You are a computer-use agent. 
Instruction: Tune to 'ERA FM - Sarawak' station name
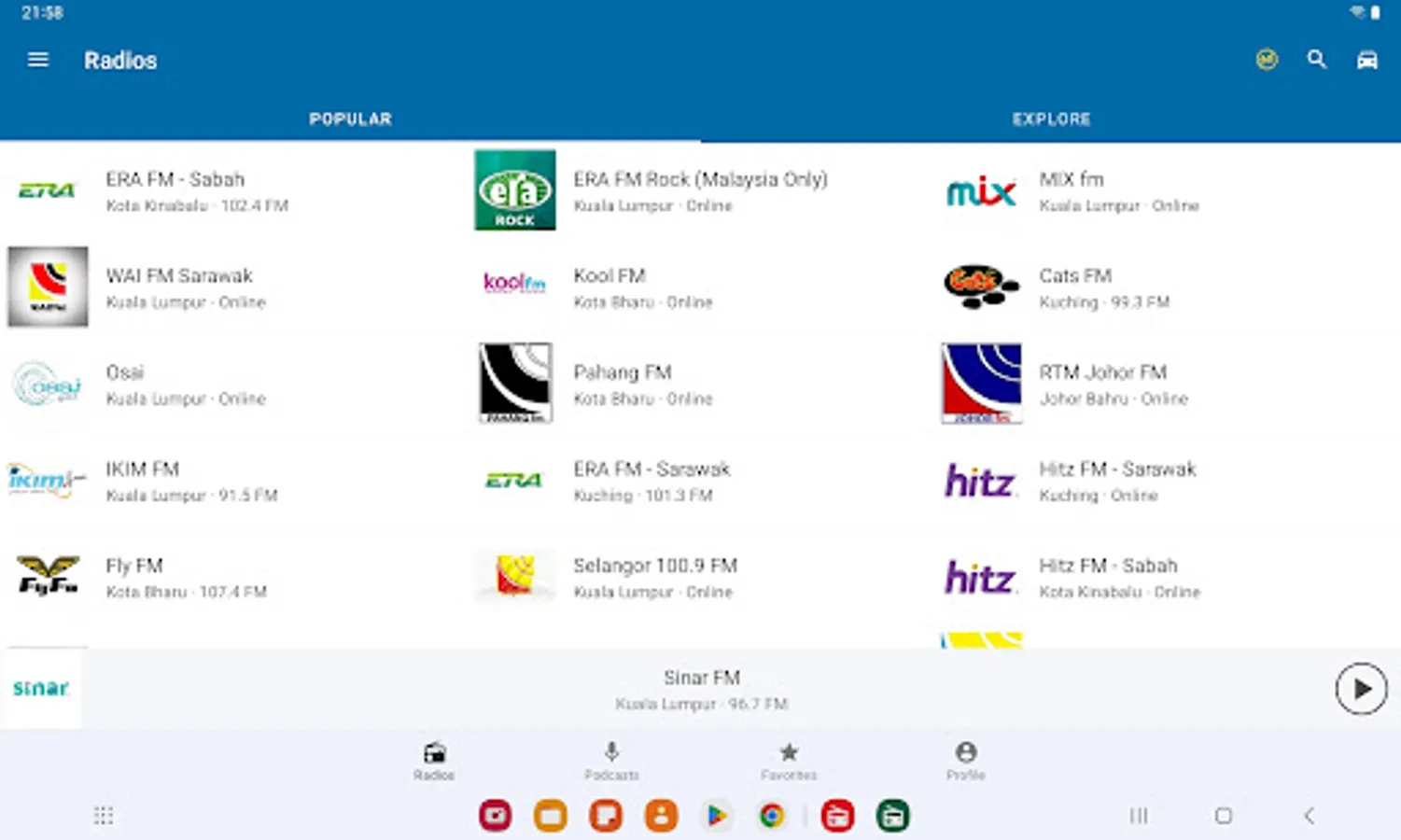[x=651, y=469]
